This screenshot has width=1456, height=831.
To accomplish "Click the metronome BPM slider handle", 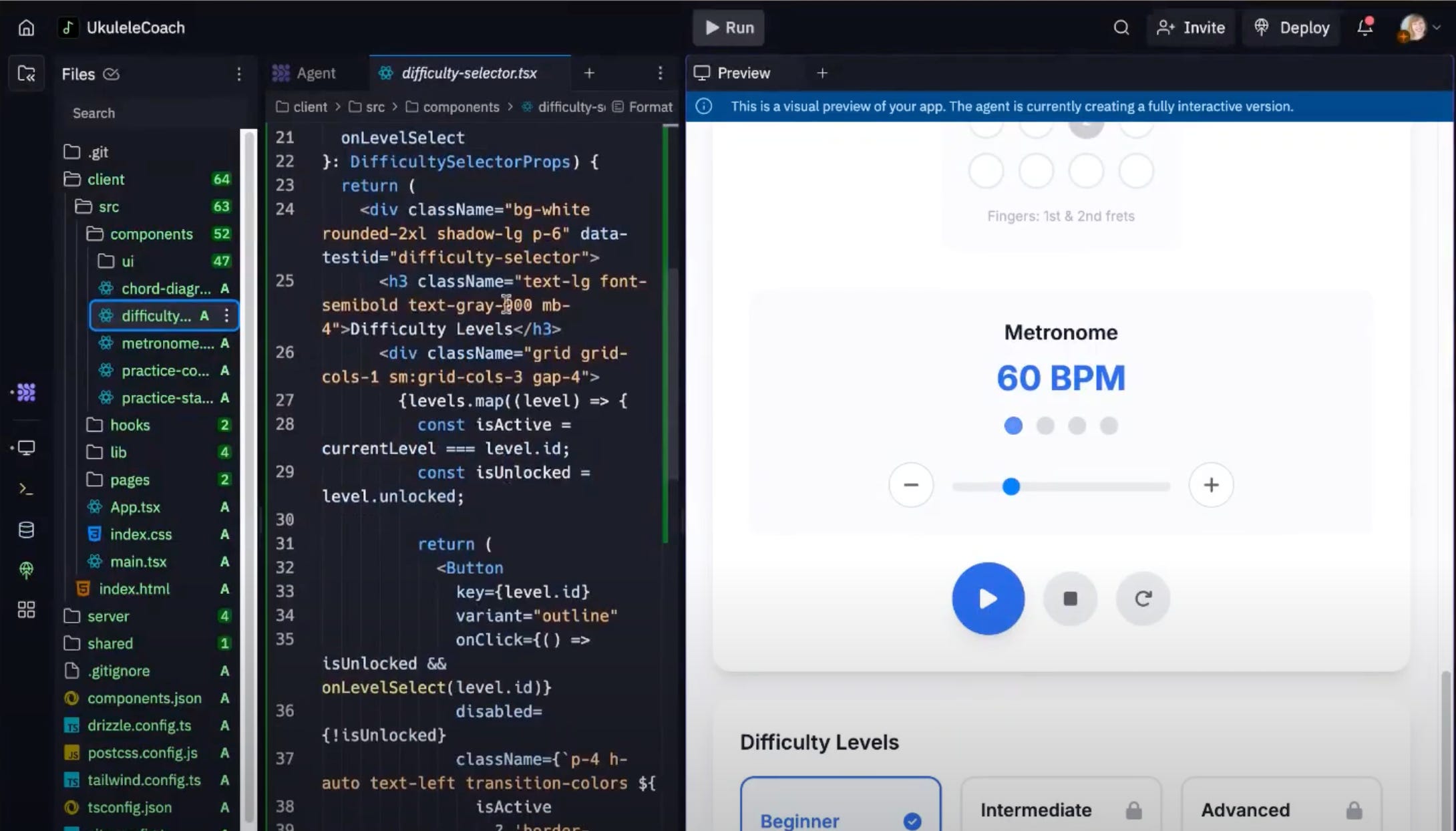I will (1011, 486).
